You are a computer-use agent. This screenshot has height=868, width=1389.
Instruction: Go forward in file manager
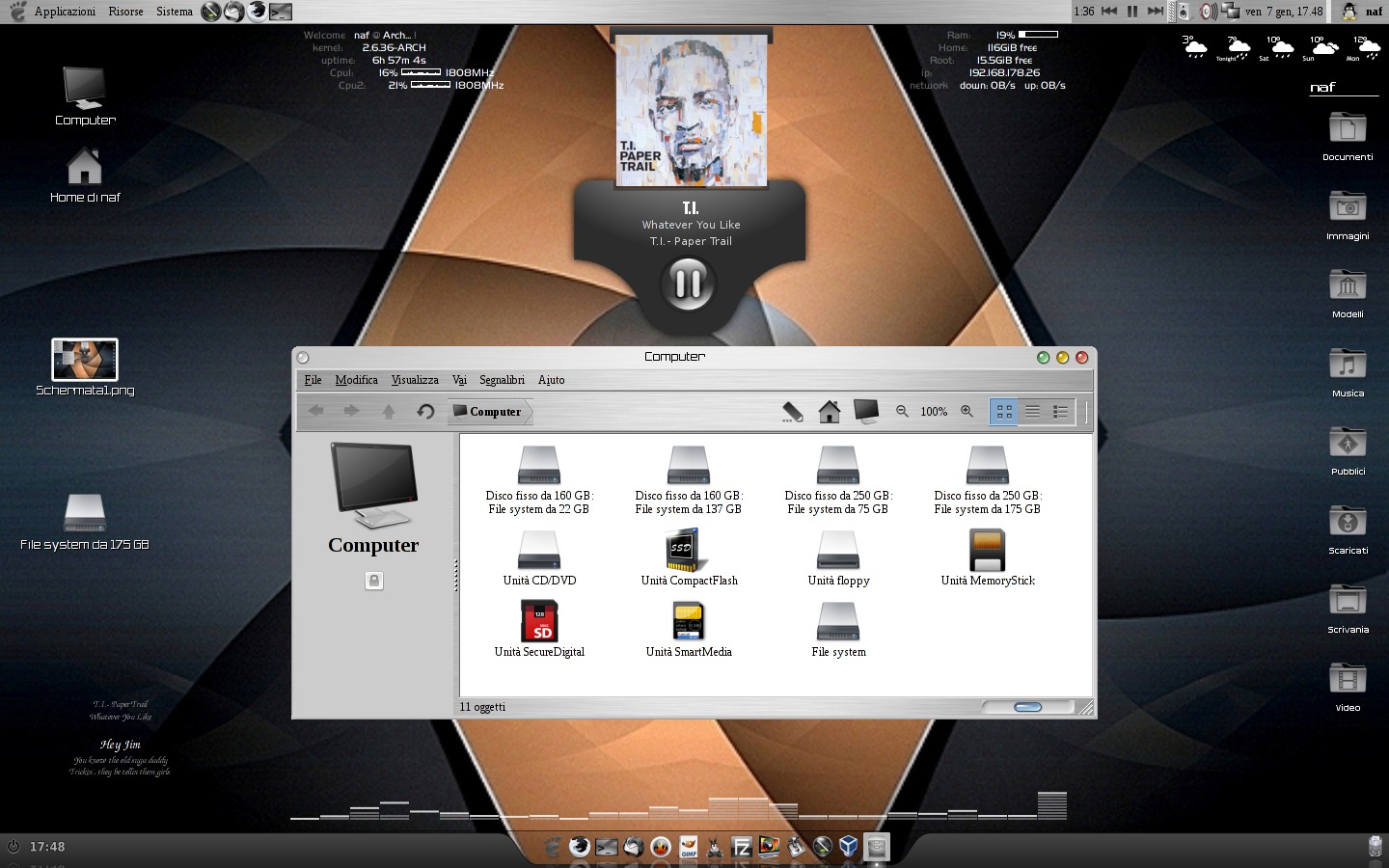point(351,411)
